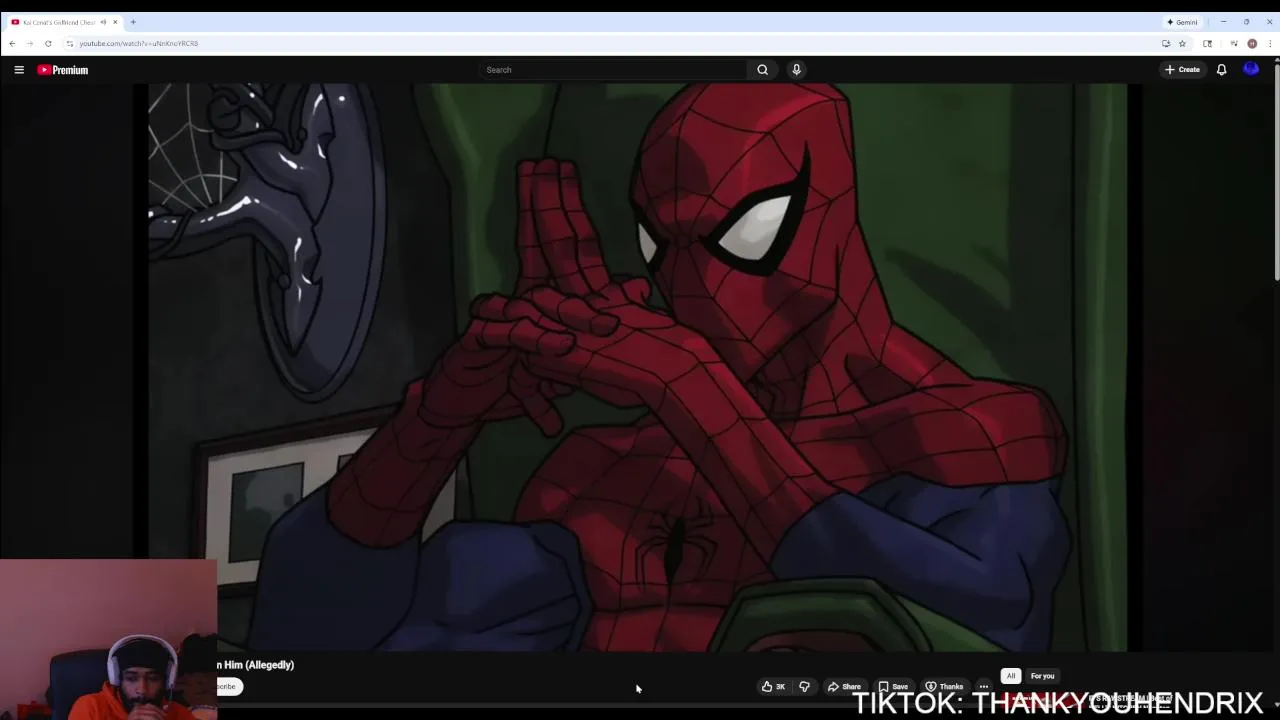Focus the YouTube search field
This screenshot has width=1280, height=720.
point(613,70)
